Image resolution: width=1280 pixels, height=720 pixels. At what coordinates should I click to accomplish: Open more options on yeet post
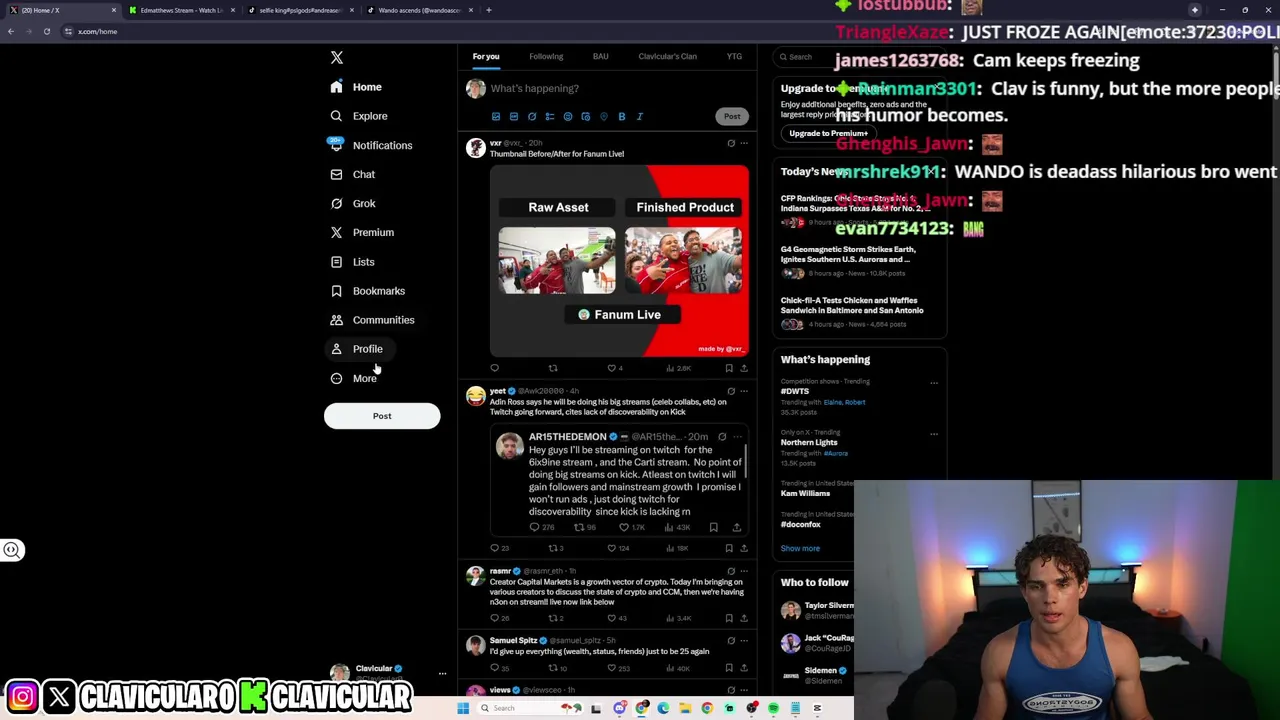pyautogui.click(x=744, y=391)
